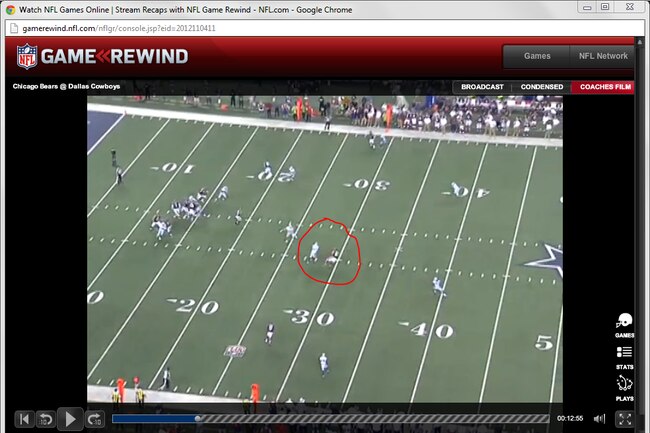
Task: Skip forward 10 seconds
Action: (x=95, y=420)
